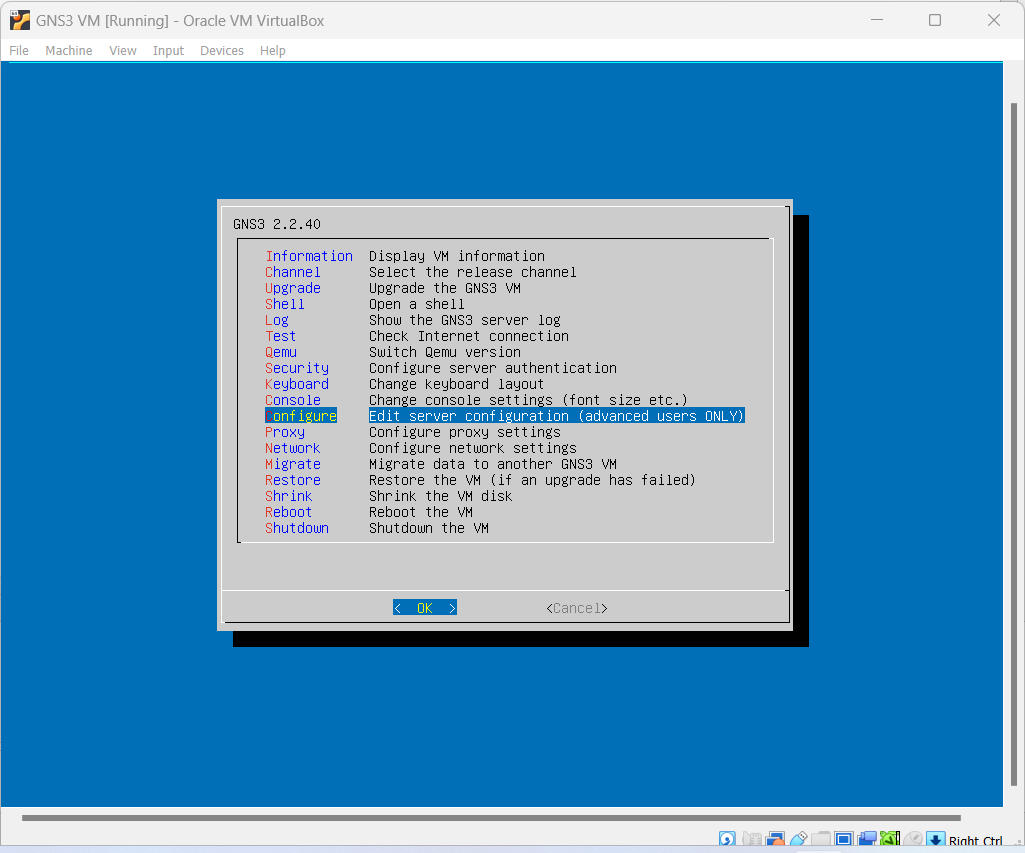Select the Shrink VM disk entry

388,496
